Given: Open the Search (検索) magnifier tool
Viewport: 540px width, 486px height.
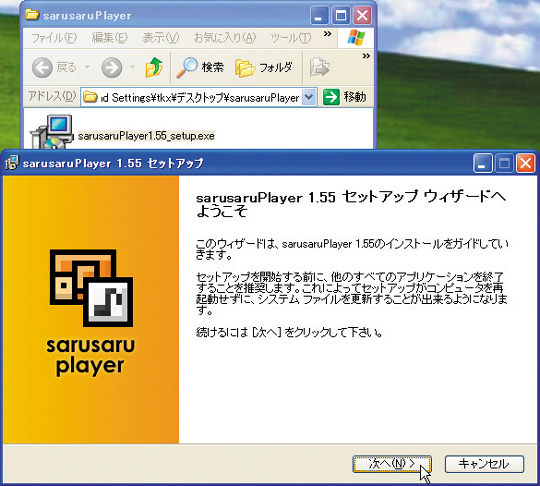Looking at the screenshot, I should click(187, 67).
